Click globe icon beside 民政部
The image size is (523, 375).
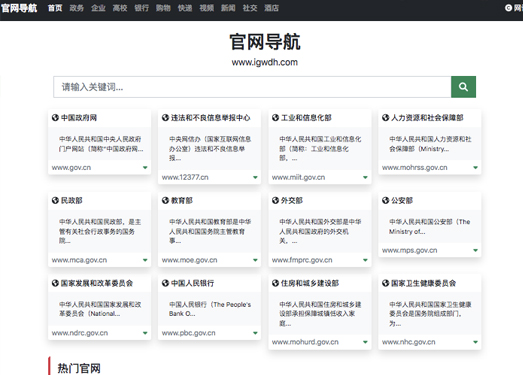(55, 200)
